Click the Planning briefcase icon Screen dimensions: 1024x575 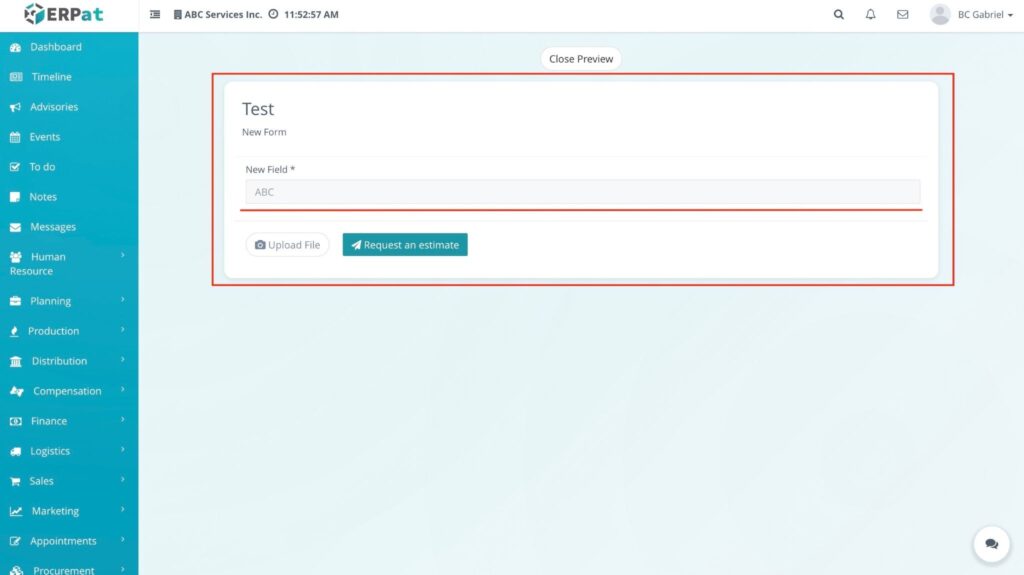16,301
